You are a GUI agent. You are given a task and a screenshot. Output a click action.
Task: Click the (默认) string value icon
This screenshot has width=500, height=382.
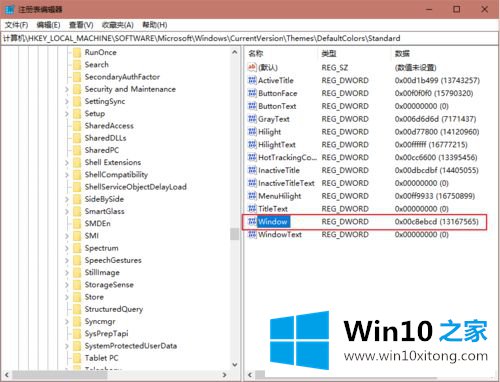point(252,68)
